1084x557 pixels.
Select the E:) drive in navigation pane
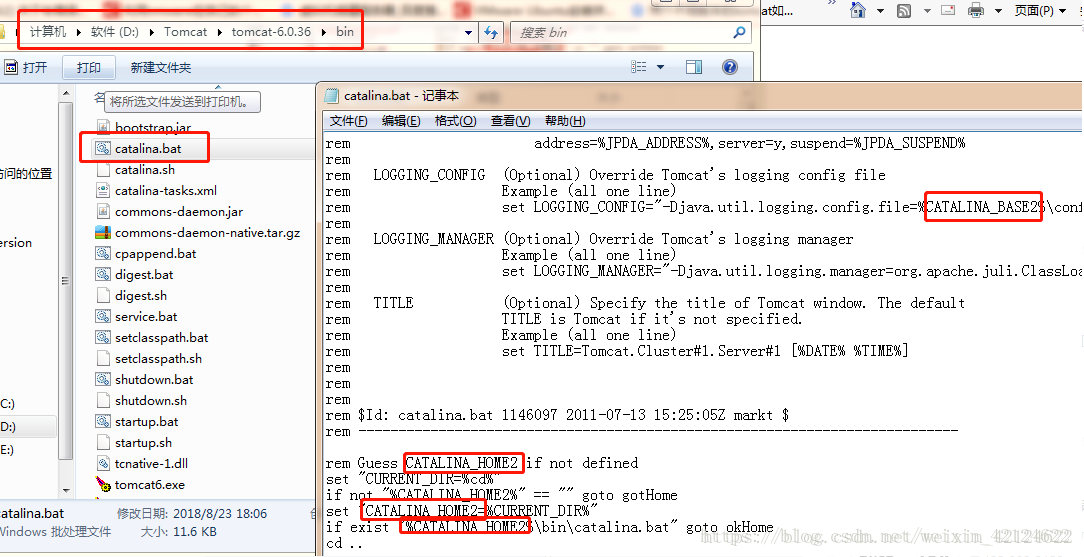click(x=7, y=450)
